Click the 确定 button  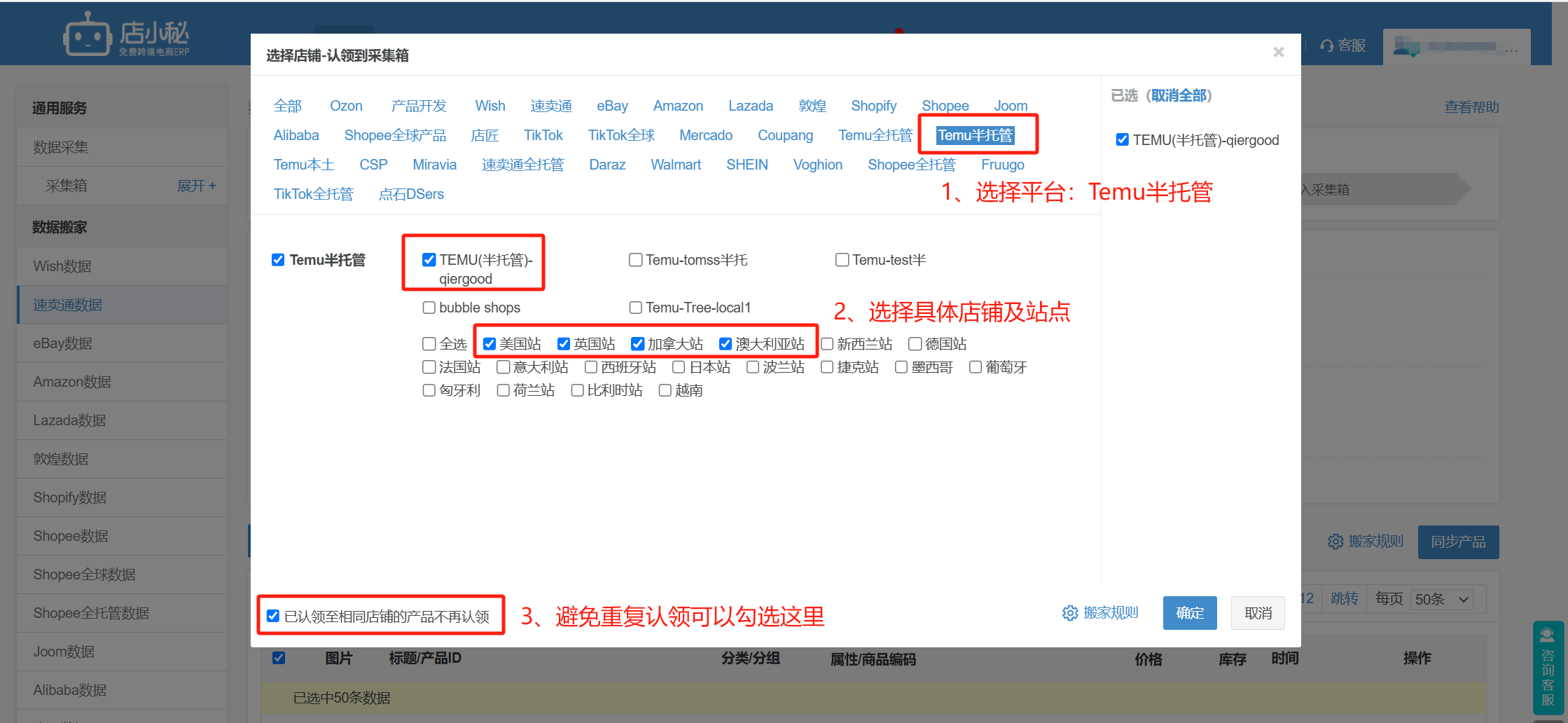(x=1190, y=613)
